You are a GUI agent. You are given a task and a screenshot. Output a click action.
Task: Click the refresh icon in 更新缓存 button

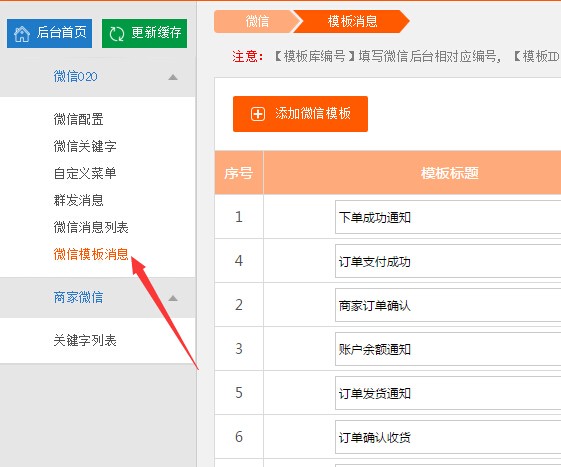pyautogui.click(x=117, y=34)
